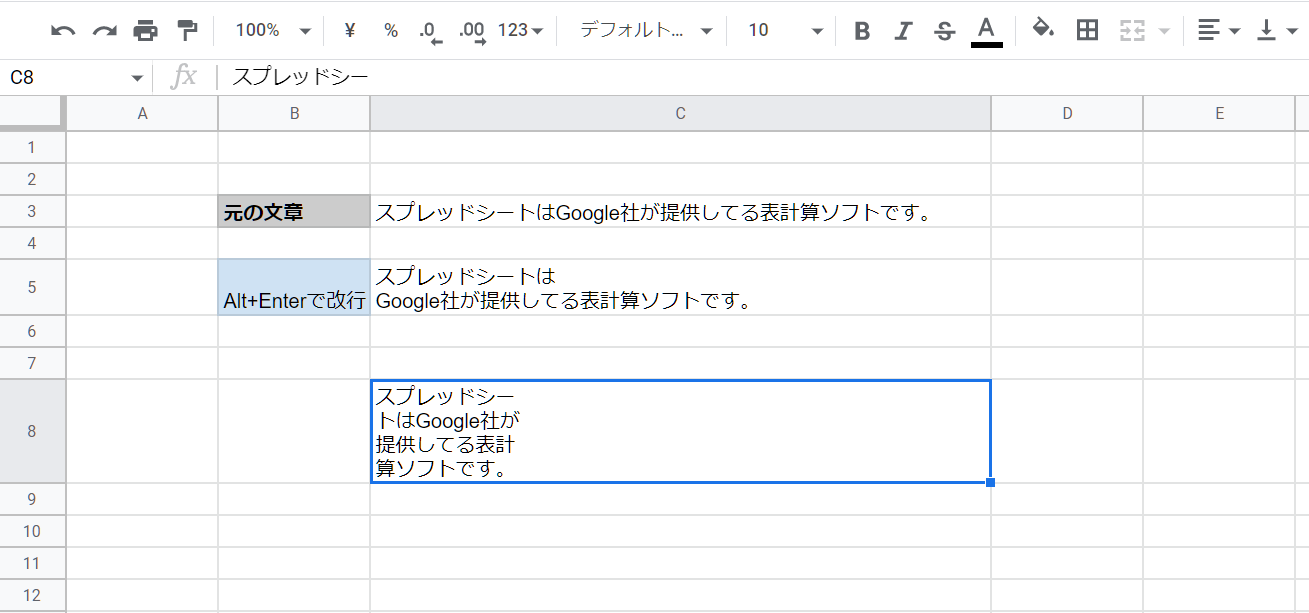Click the merge cells button
This screenshot has width=1309, height=613.
pyautogui.click(x=1131, y=31)
